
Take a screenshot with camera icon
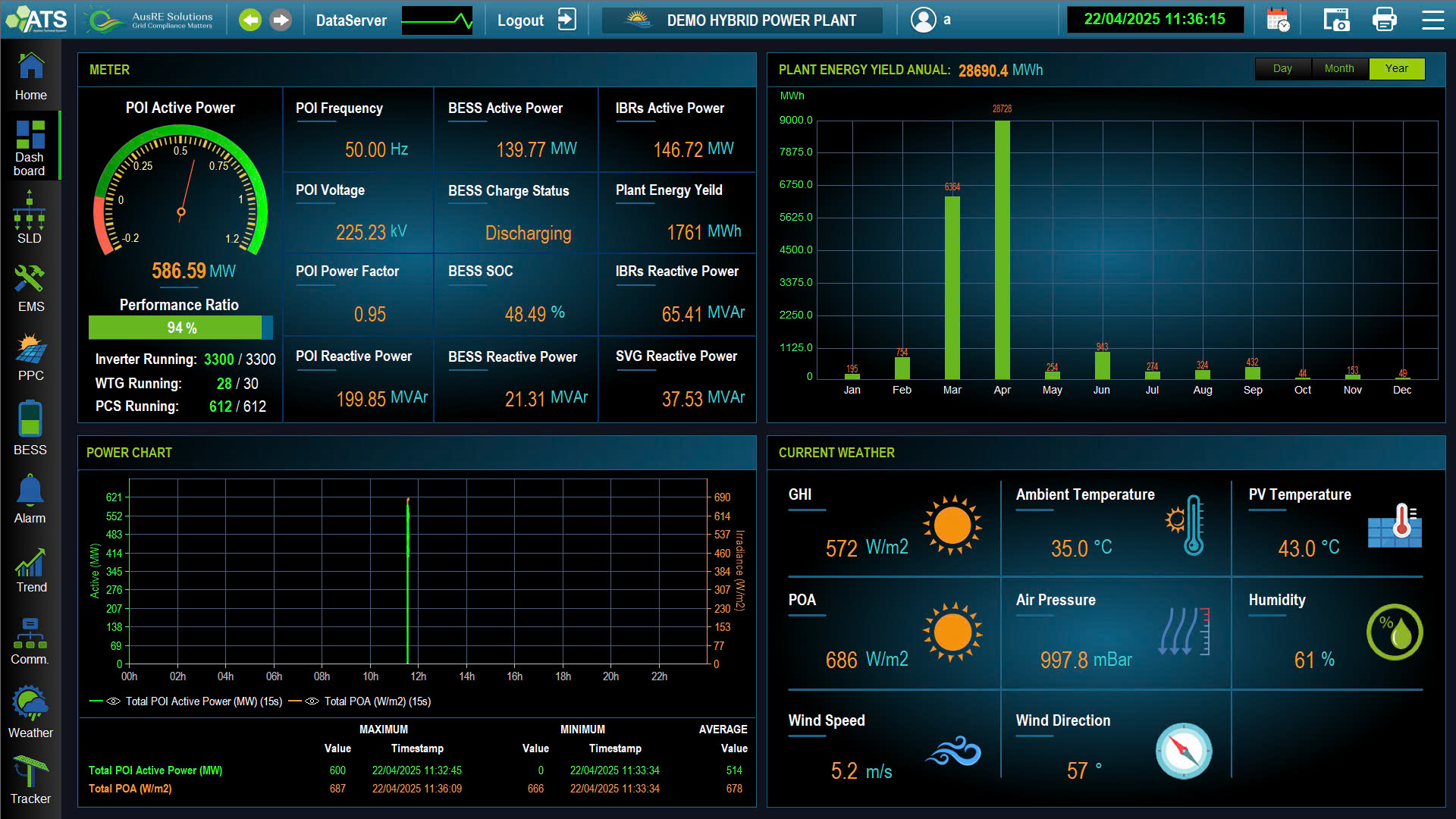point(1336,20)
